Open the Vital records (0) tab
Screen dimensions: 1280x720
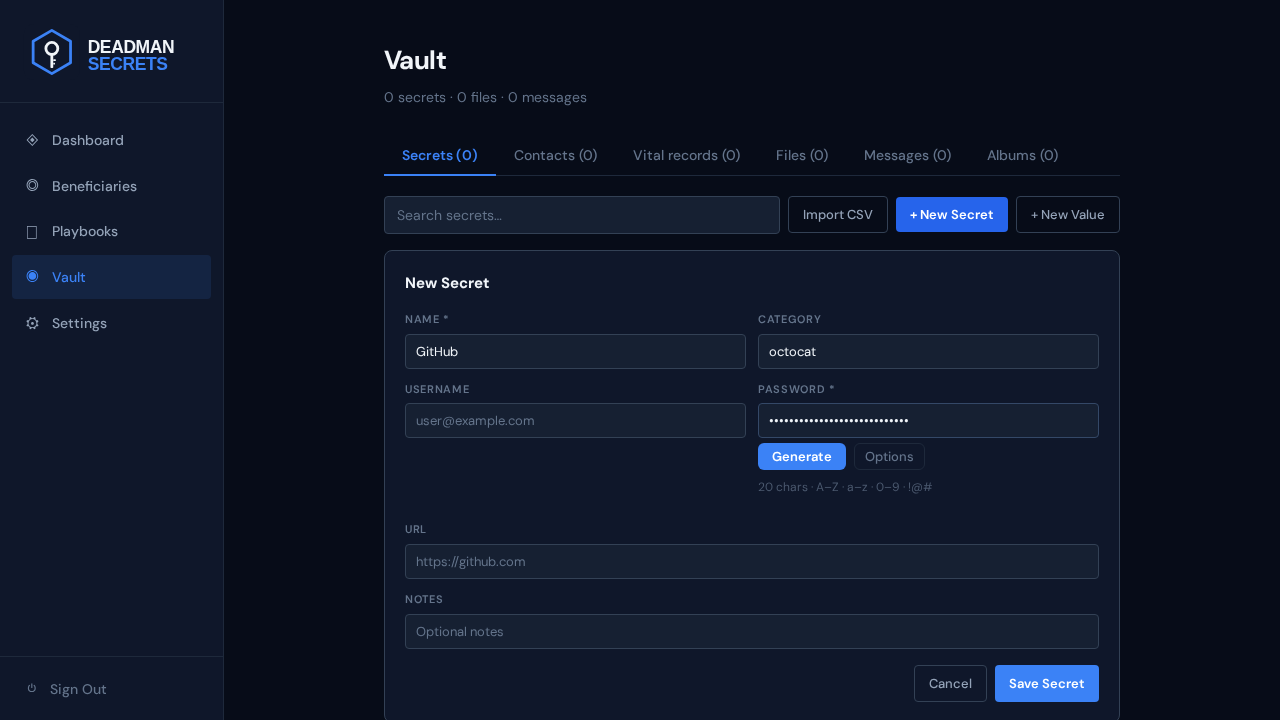coord(686,155)
